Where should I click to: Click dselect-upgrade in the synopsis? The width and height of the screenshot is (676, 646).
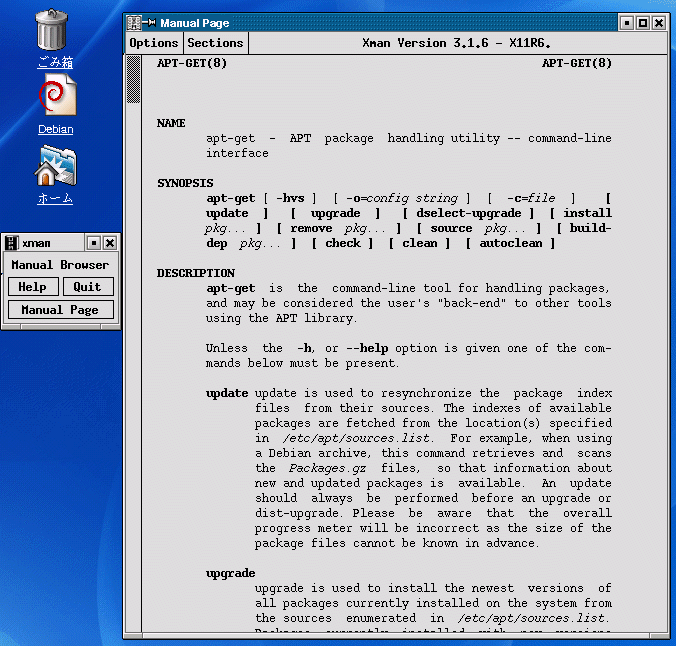469,213
